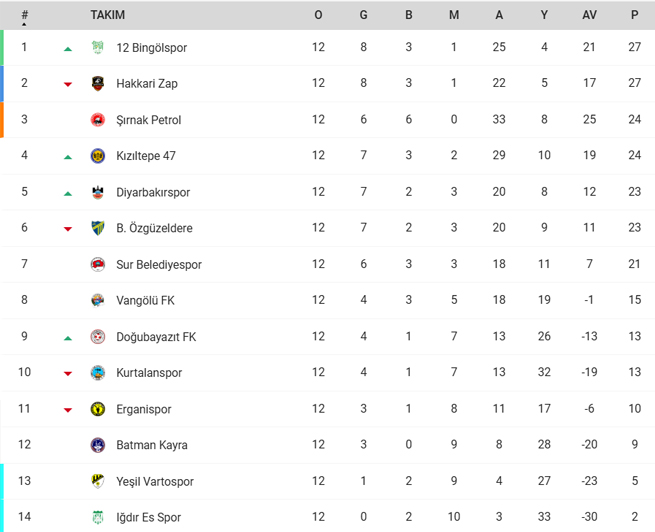This screenshot has height=532, width=655.
Task: Click the Erganispor yellow-black logo
Action: pos(98,409)
